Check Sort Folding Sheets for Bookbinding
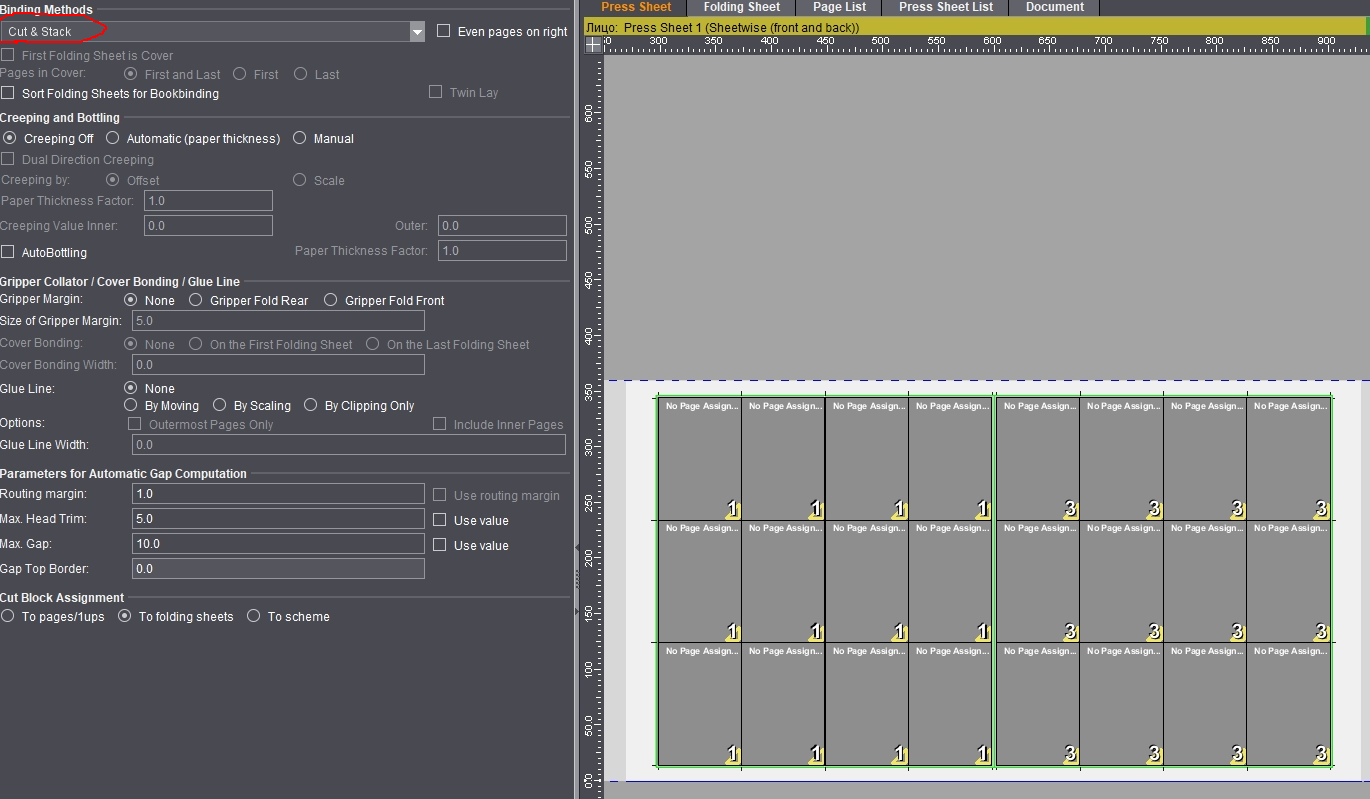This screenshot has height=799, width=1370. (x=8, y=93)
